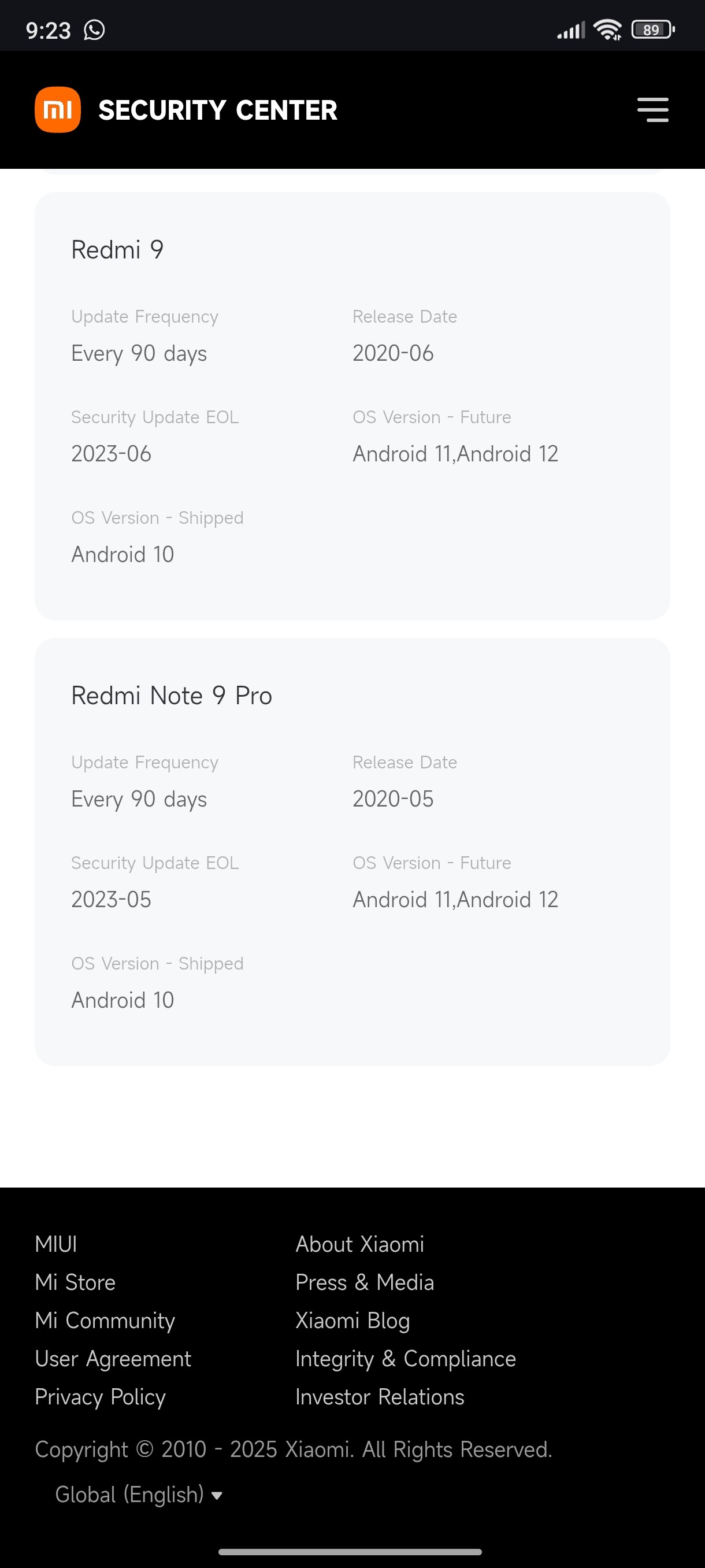Select the Redmi Note 9 Pro card title

coord(172,695)
